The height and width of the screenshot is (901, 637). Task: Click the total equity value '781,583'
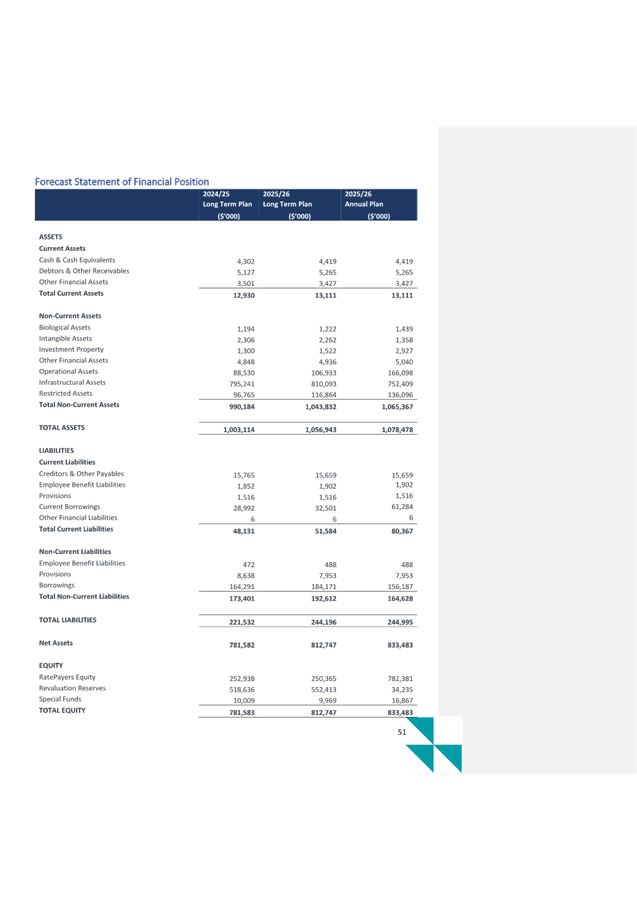pos(242,713)
